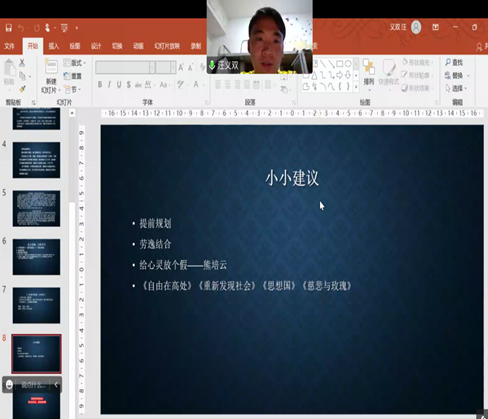Click the slide panel scroll-up arrow
The width and height of the screenshot is (488, 419).
click(72, 113)
